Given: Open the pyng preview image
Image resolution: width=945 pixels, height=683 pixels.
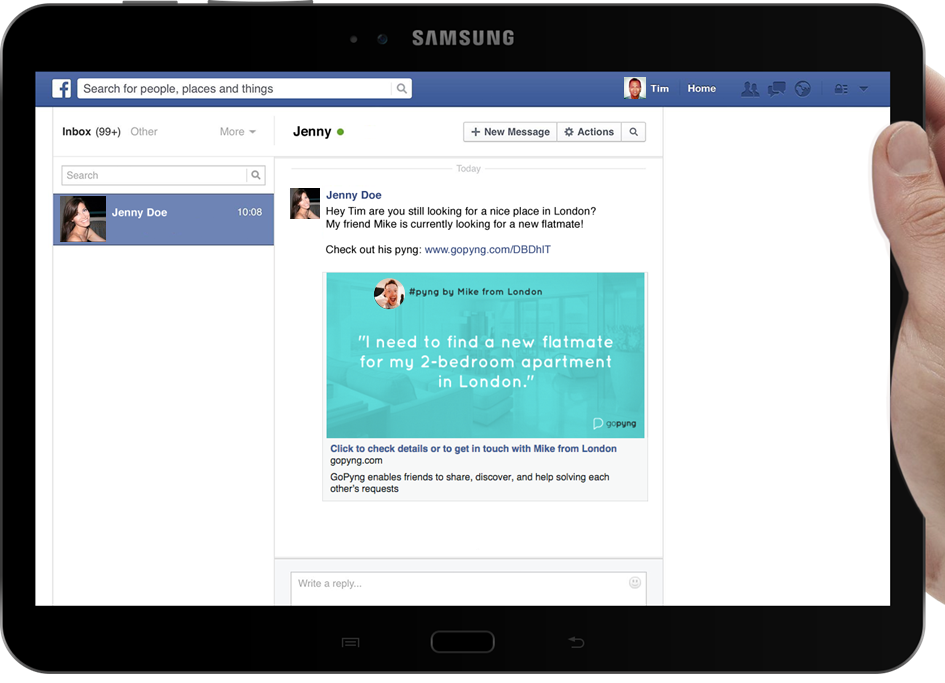Looking at the screenshot, I should [485, 355].
